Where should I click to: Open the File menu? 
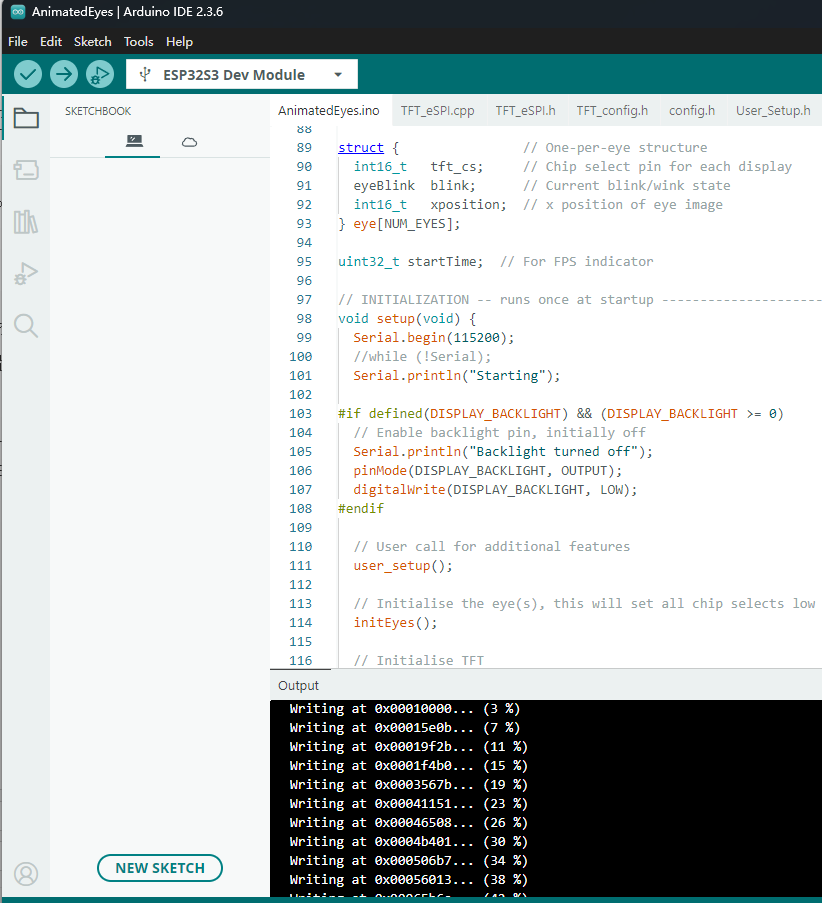(x=18, y=41)
